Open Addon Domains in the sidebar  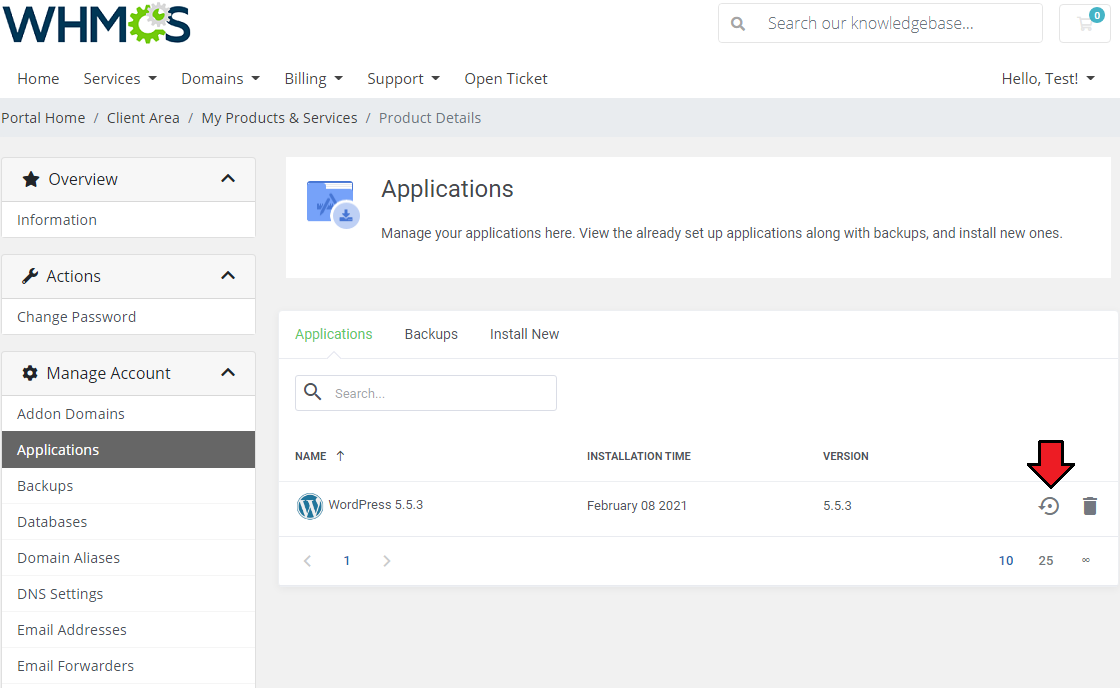(129, 414)
